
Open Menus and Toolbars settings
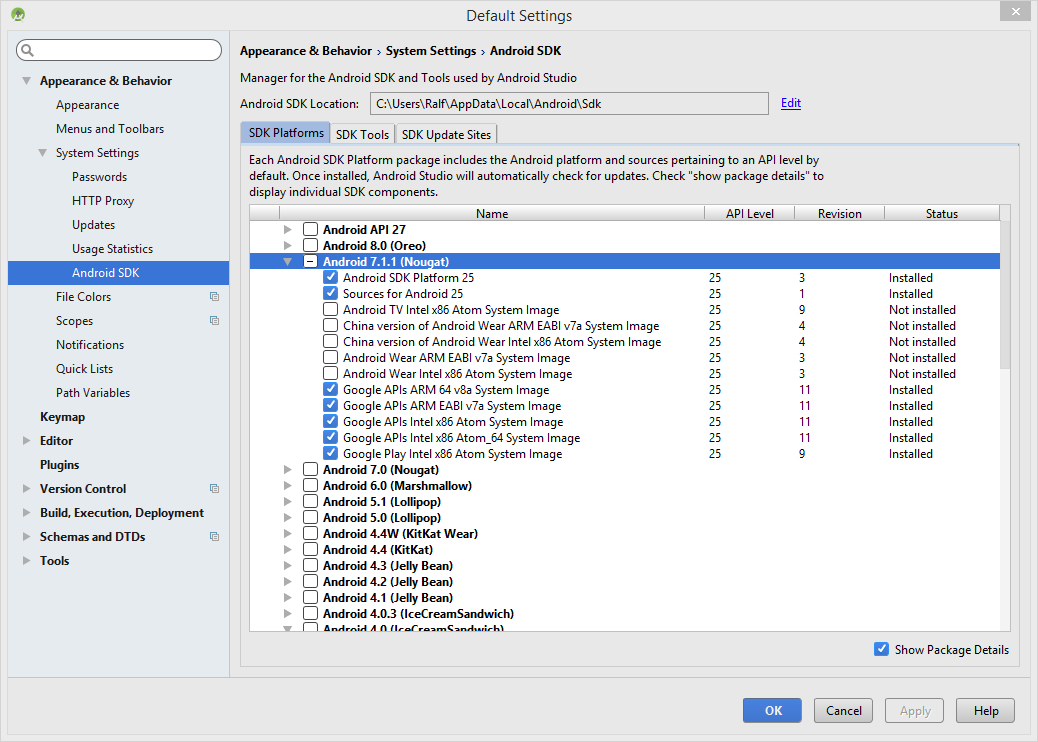(x=110, y=128)
